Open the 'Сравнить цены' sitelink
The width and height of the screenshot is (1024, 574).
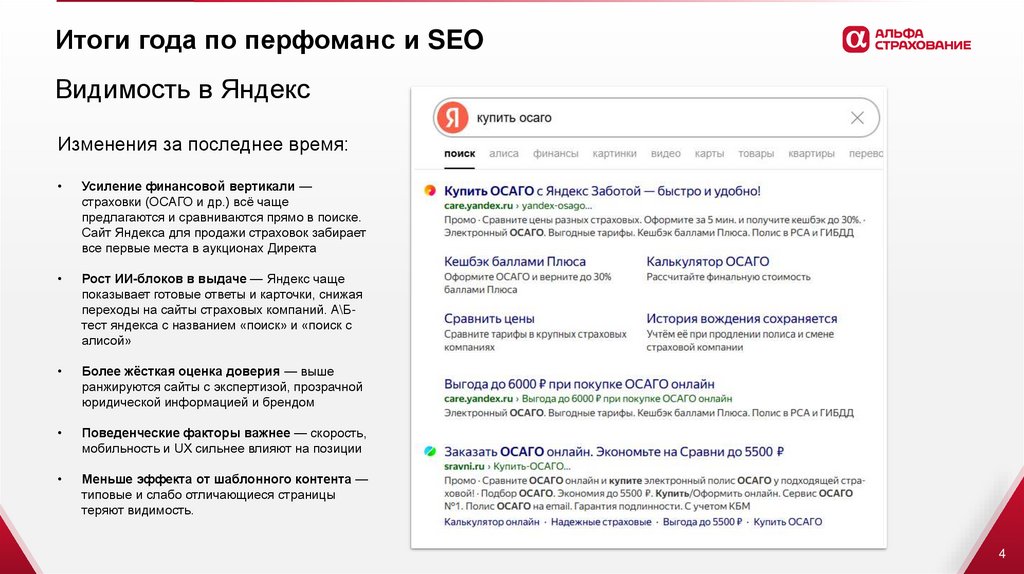(489, 319)
